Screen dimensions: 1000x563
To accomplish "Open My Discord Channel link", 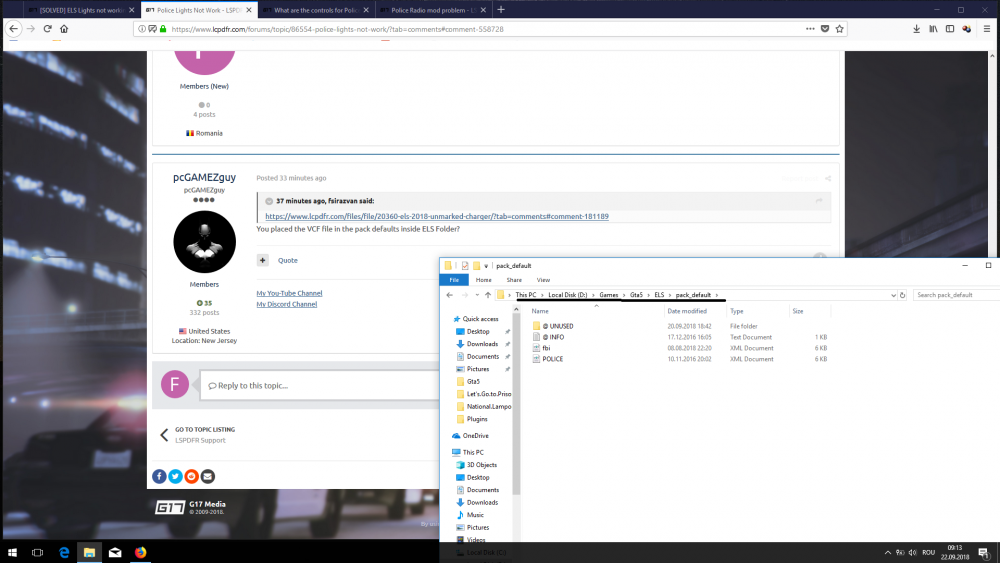I will (x=287, y=304).
